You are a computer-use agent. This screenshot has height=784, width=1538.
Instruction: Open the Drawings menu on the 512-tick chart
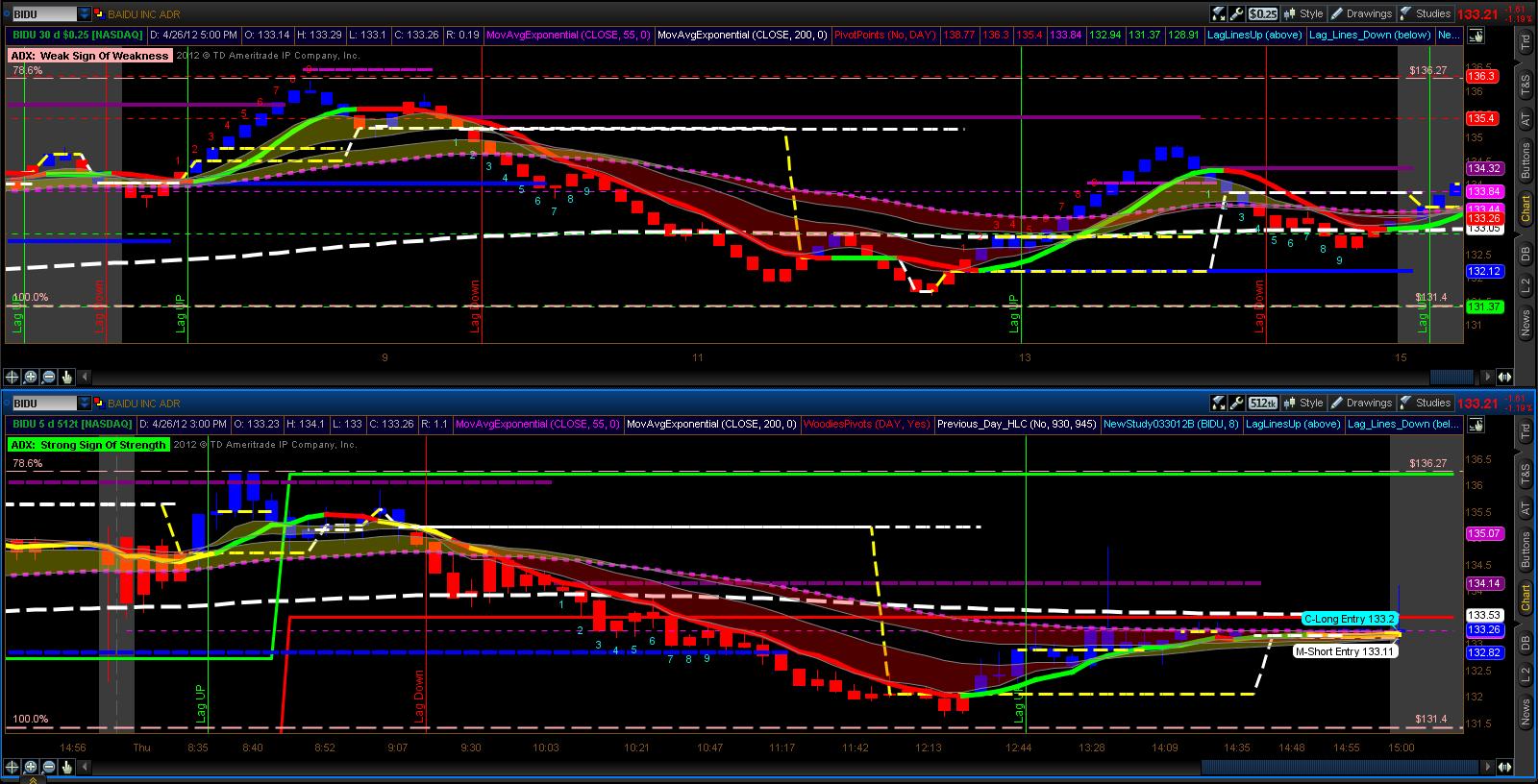click(1362, 403)
